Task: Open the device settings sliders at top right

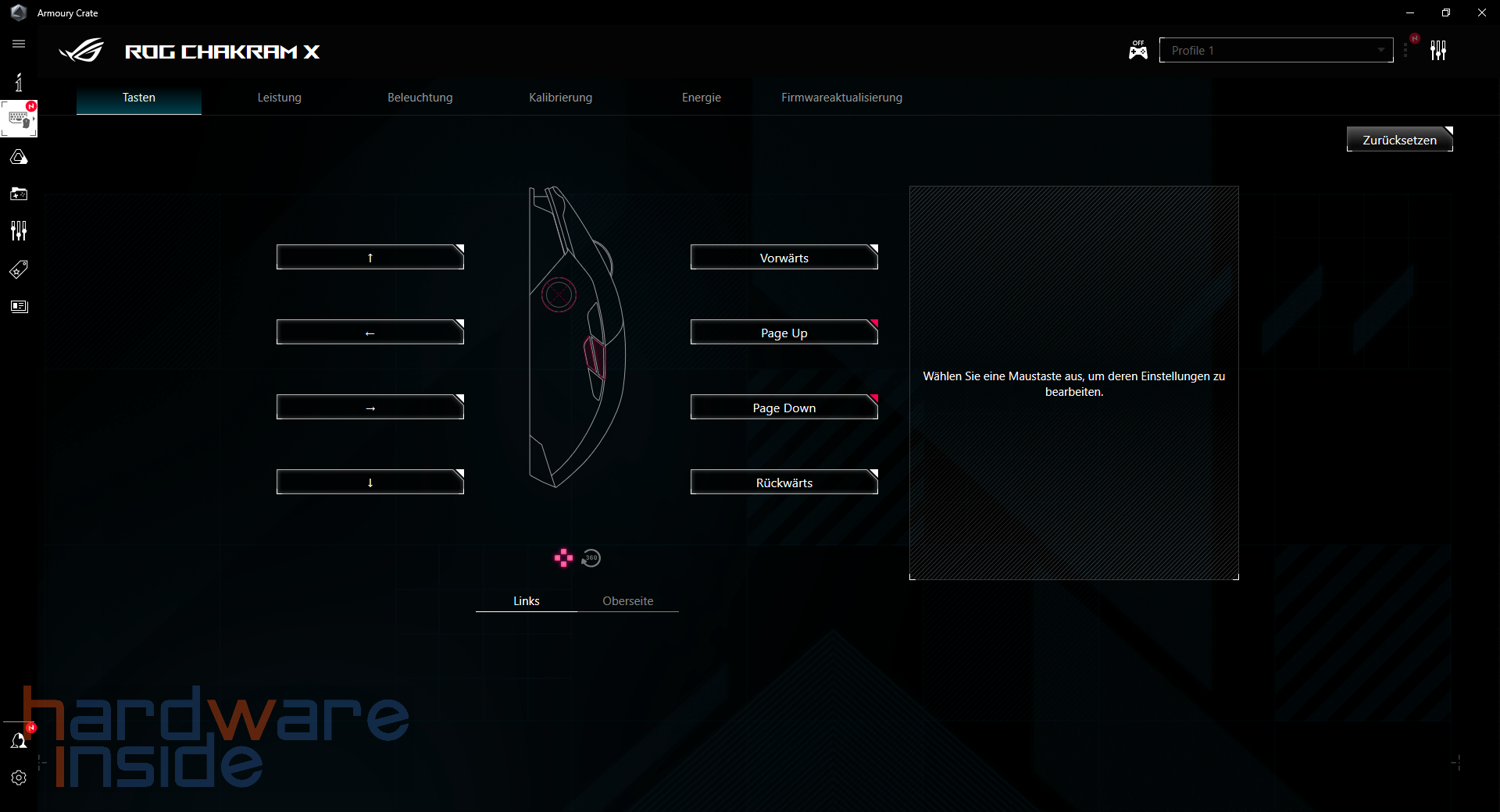Action: click(x=1439, y=50)
